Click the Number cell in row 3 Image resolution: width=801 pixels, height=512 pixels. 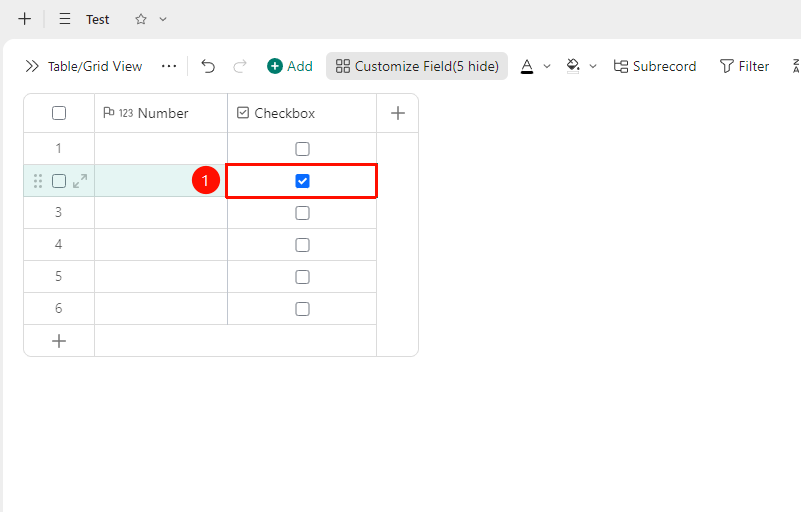click(x=161, y=213)
